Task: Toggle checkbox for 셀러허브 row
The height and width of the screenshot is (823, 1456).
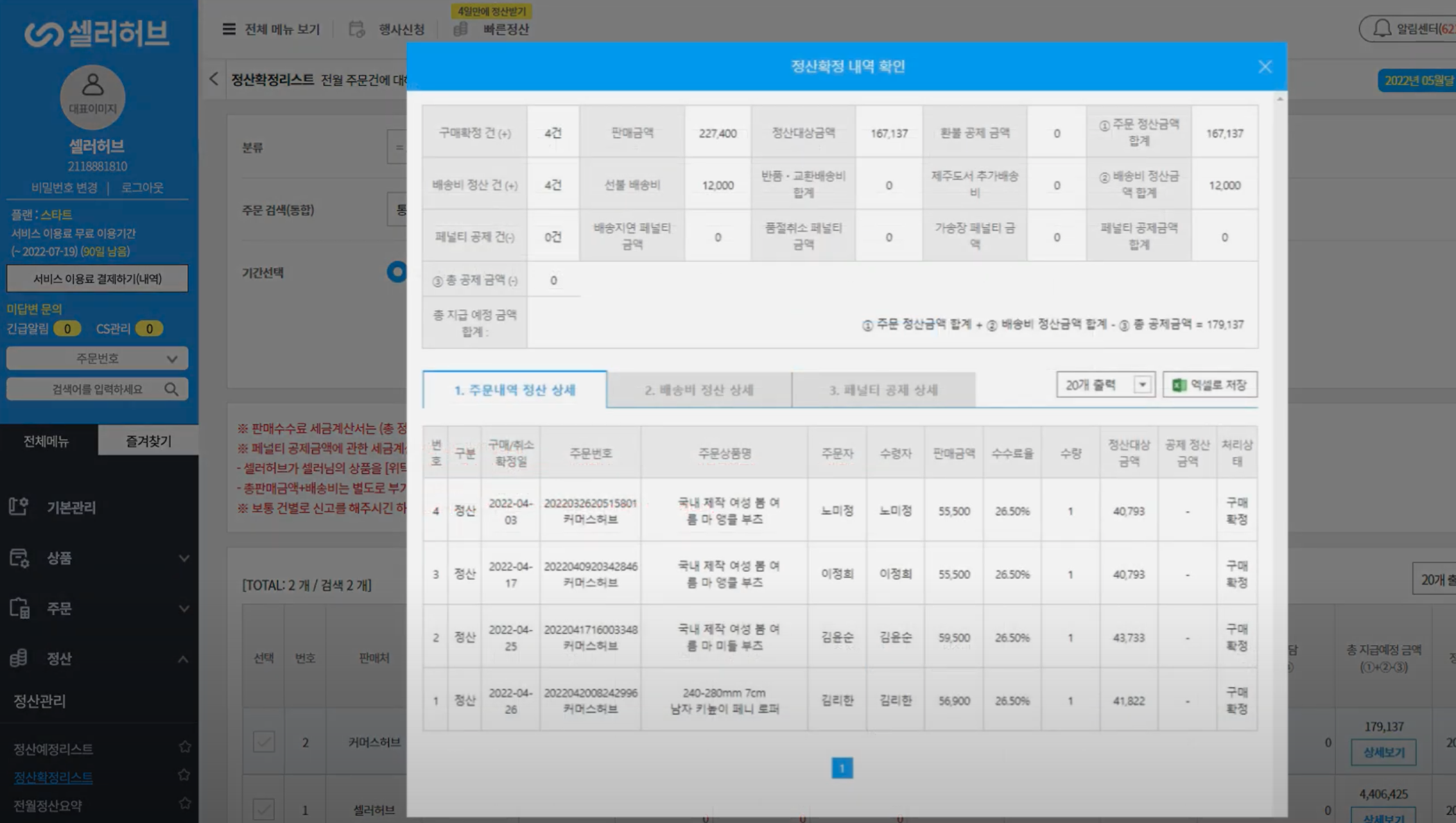Action: (264, 810)
